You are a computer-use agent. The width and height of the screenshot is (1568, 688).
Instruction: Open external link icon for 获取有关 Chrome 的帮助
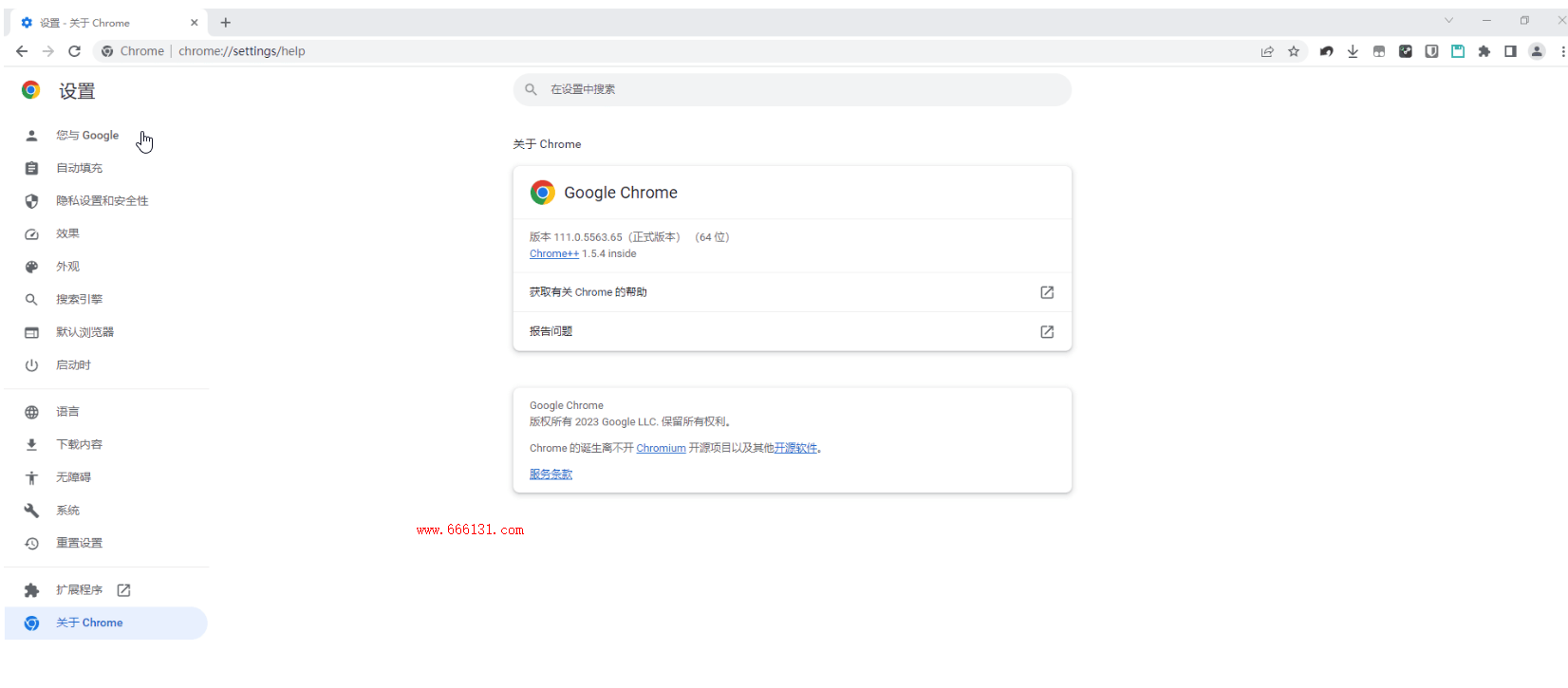[1047, 292]
